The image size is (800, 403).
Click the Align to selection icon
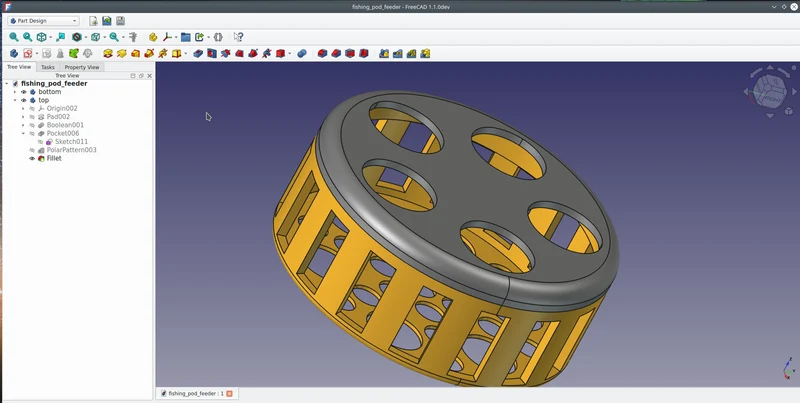[60, 37]
